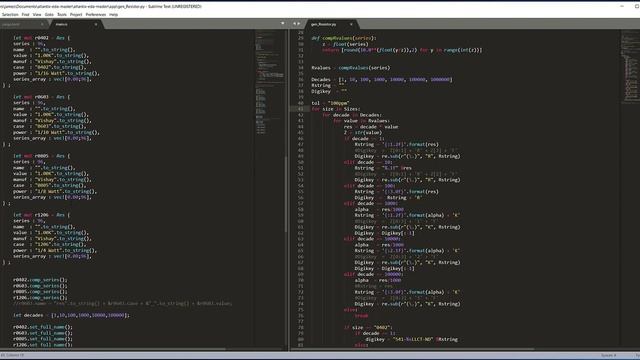Screen dimensions: 640x360
Task: Click the left pane vertical scrollbar
Action: [x=286, y=194]
